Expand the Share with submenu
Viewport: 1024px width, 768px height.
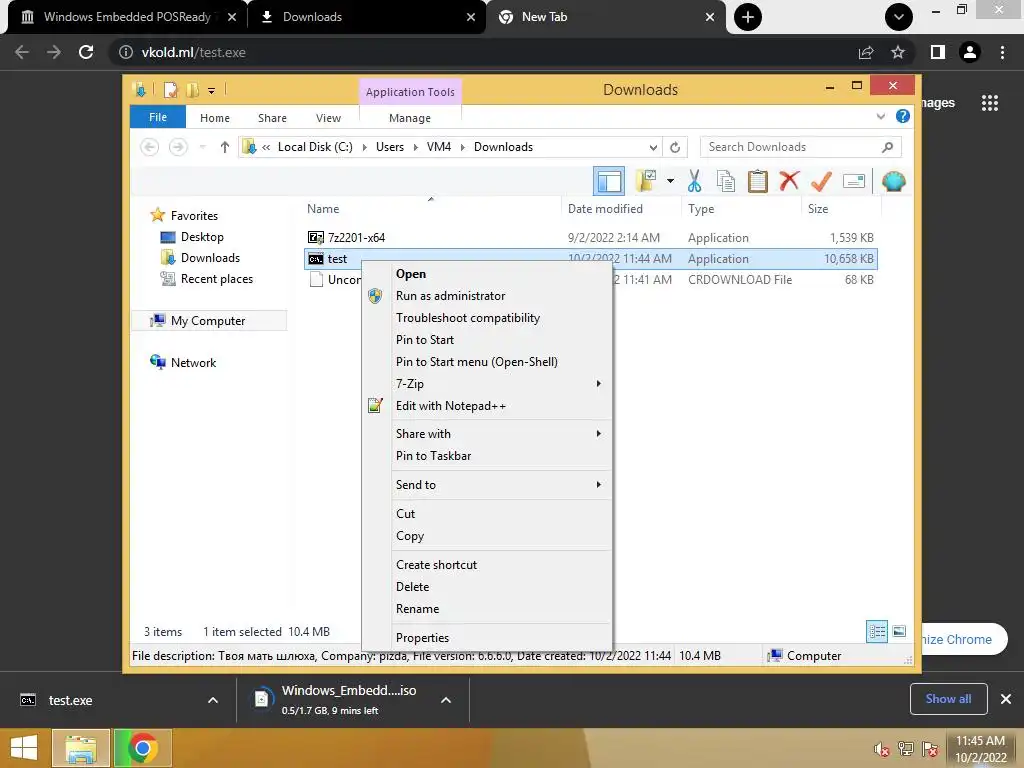487,434
